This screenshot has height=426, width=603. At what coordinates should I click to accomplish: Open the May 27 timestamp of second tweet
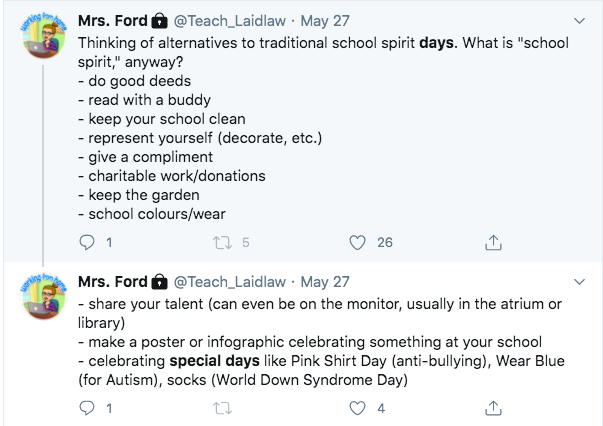[x=325, y=282]
